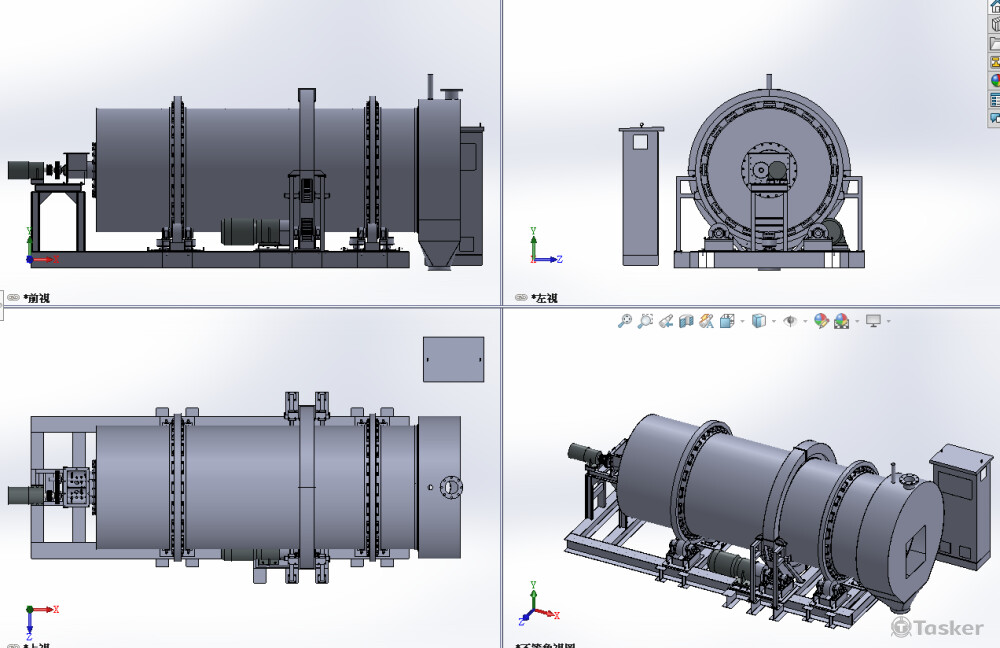Click the *前视 view label
The width and height of the screenshot is (1000, 648).
click(38, 297)
